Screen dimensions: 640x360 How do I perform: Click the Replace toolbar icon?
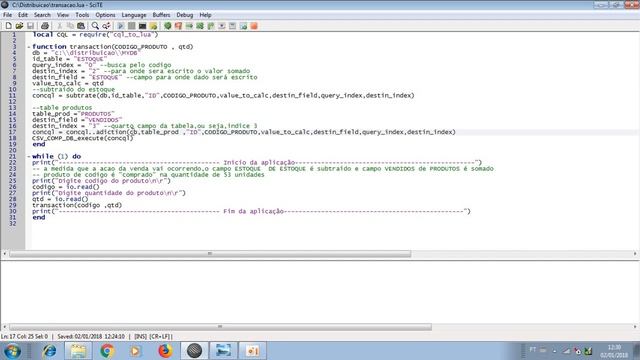pos(106,26)
